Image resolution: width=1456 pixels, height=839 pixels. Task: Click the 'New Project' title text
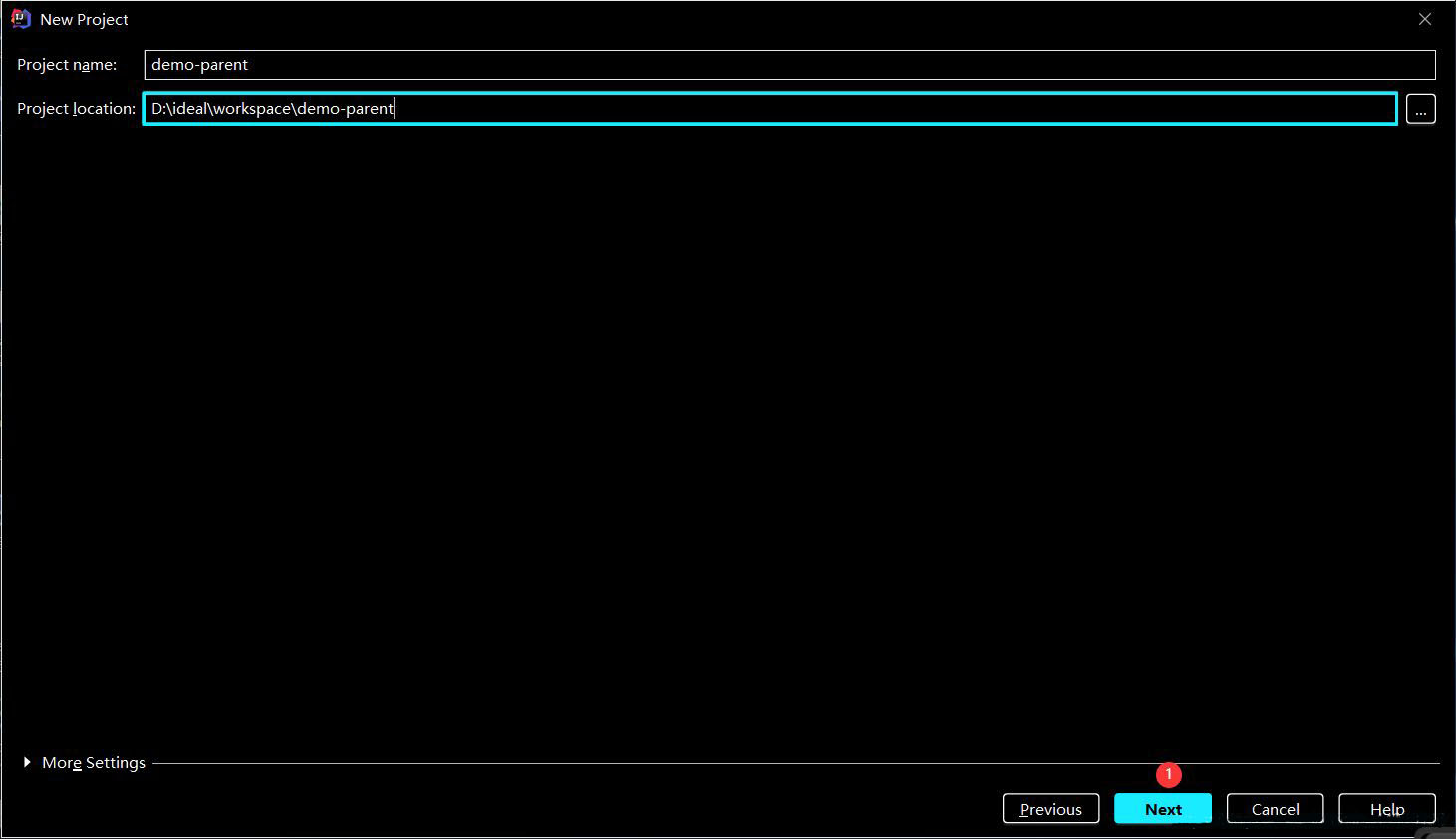click(x=84, y=20)
